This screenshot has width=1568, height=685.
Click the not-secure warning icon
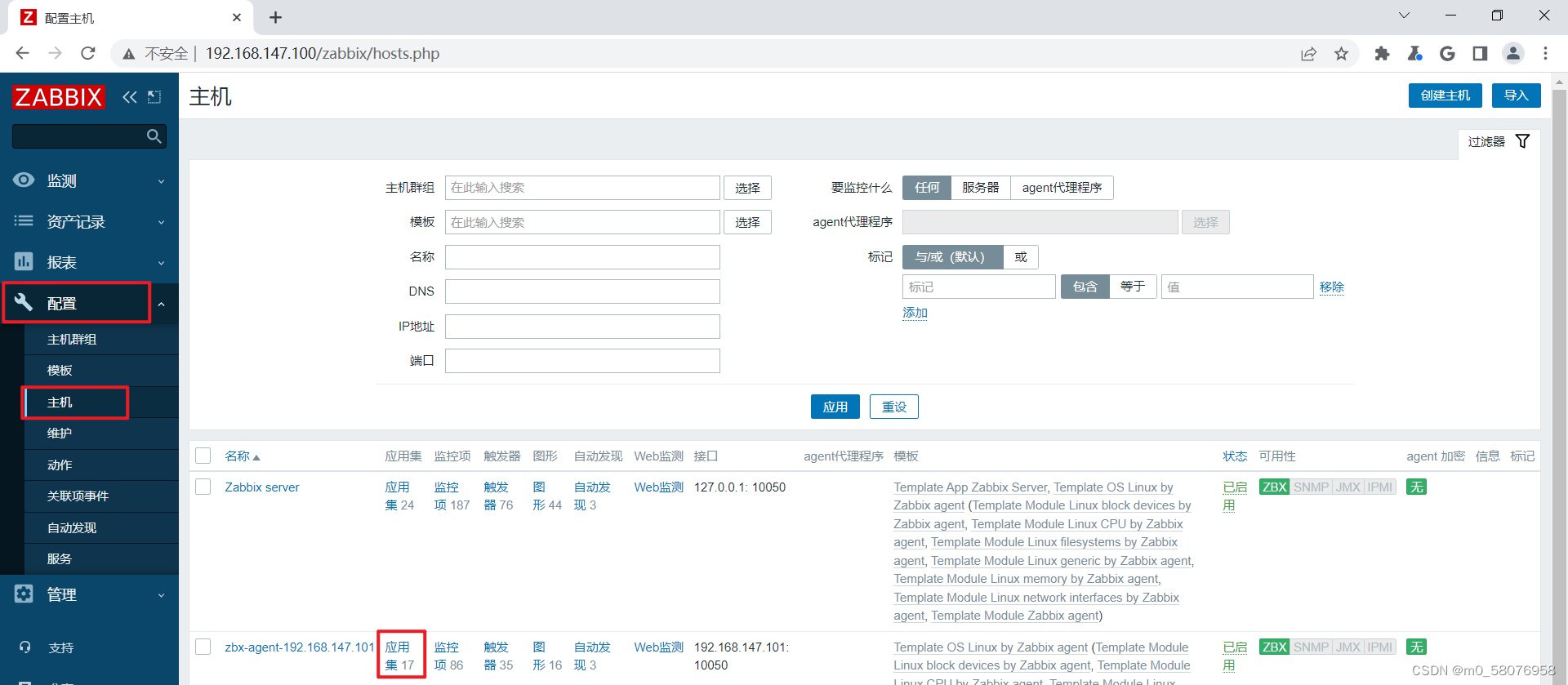point(128,54)
